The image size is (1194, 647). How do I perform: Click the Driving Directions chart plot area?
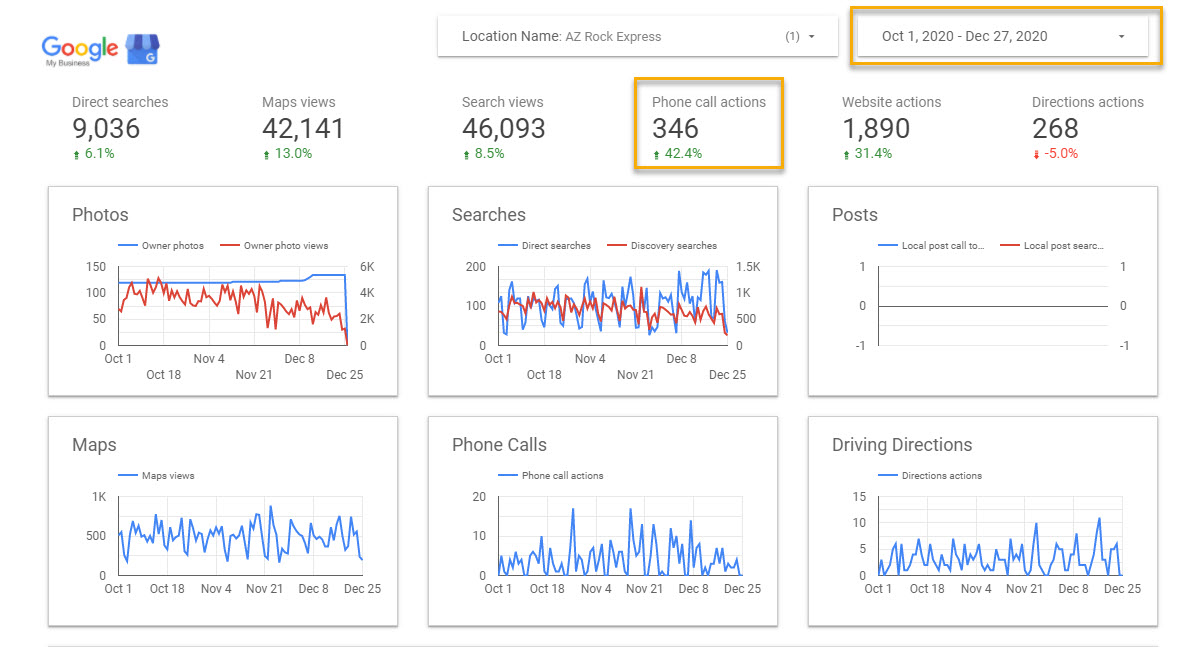1000,536
